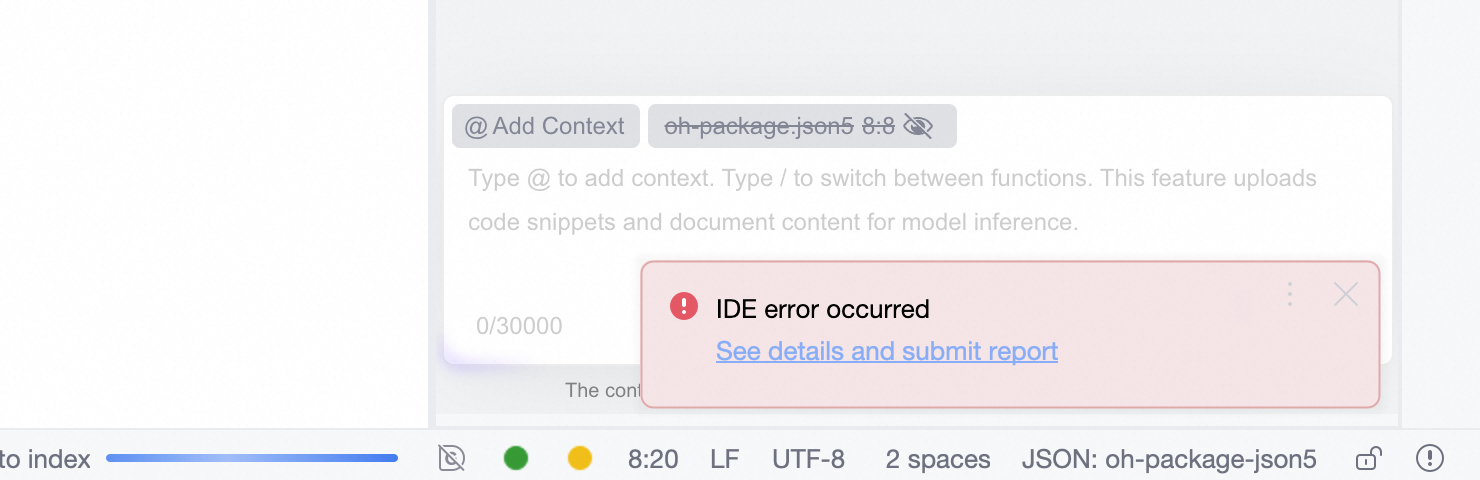Open the notification's three-dot options menu

[x=1290, y=294]
